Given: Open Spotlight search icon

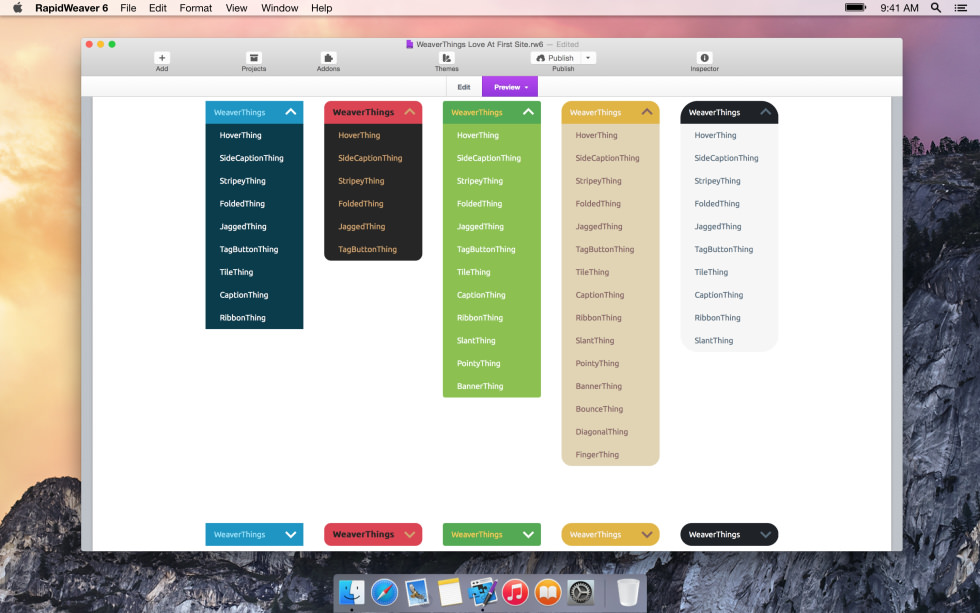Looking at the screenshot, I should pos(936,8).
